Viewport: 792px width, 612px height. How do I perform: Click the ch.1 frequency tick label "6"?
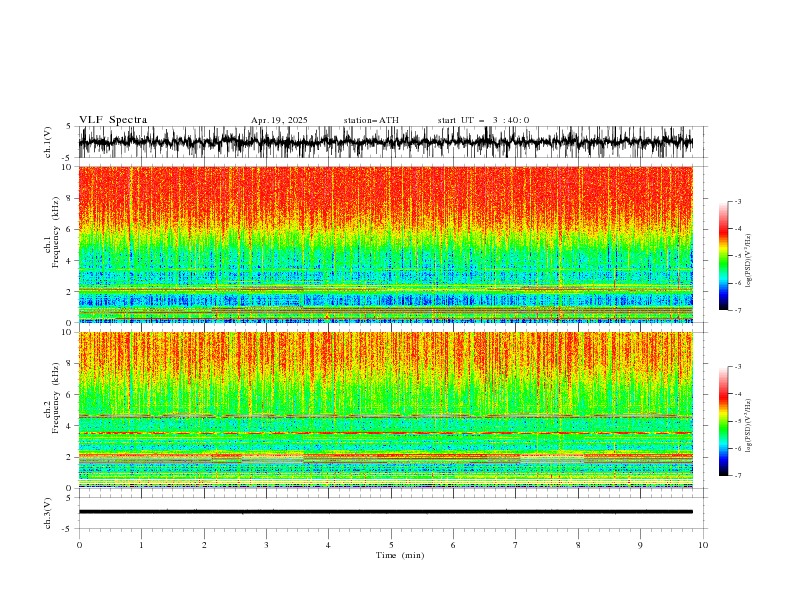(69, 229)
